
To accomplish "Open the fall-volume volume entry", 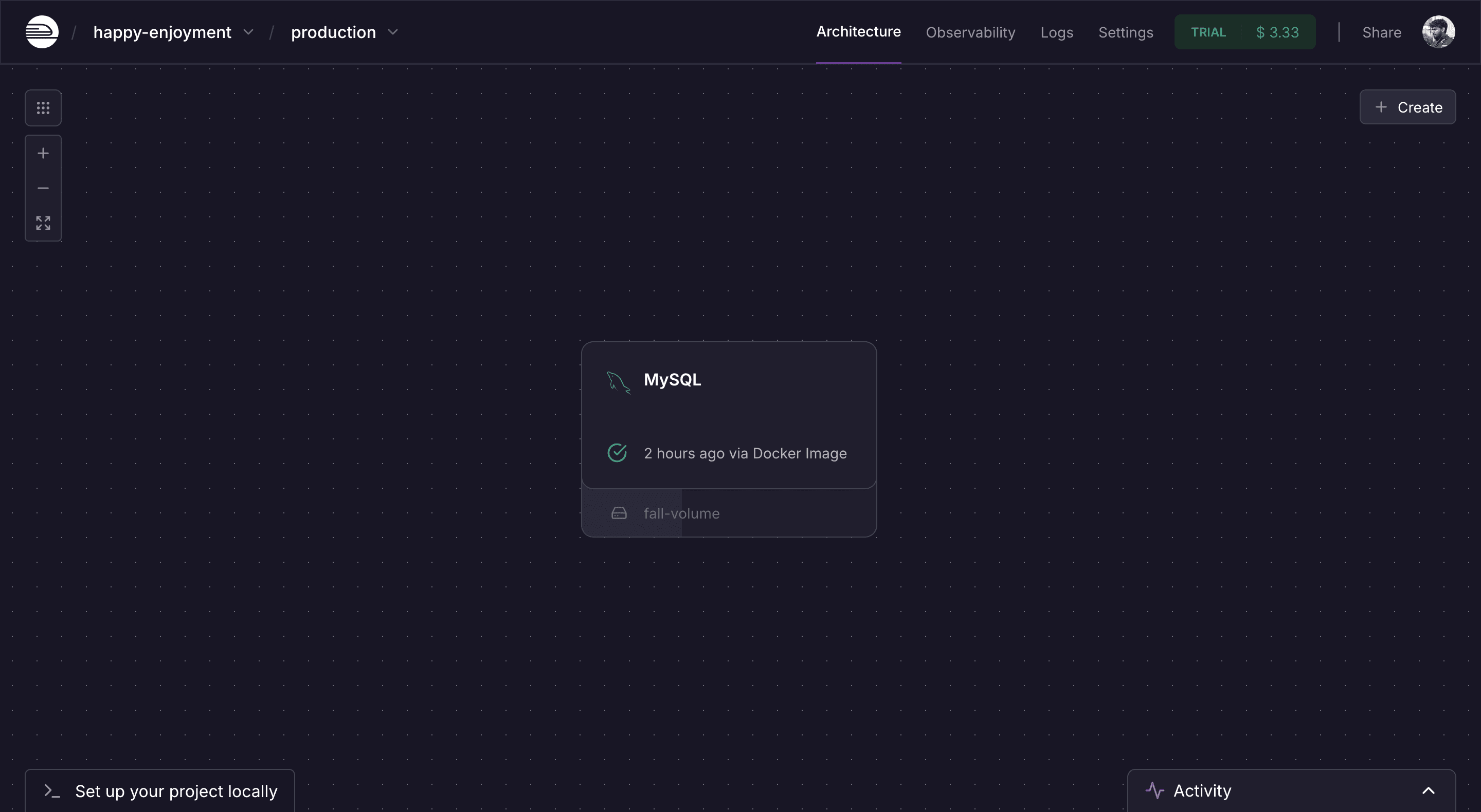I will point(729,513).
